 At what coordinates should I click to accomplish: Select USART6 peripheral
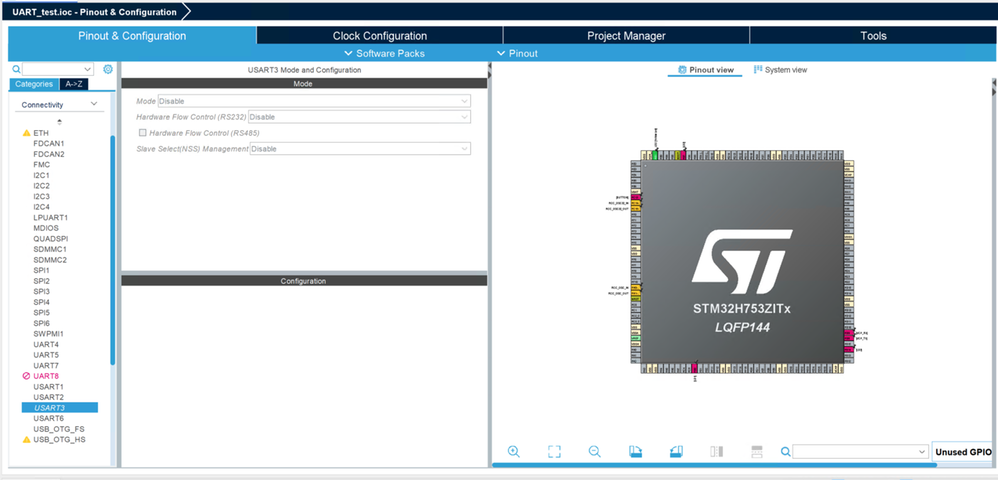click(48, 418)
